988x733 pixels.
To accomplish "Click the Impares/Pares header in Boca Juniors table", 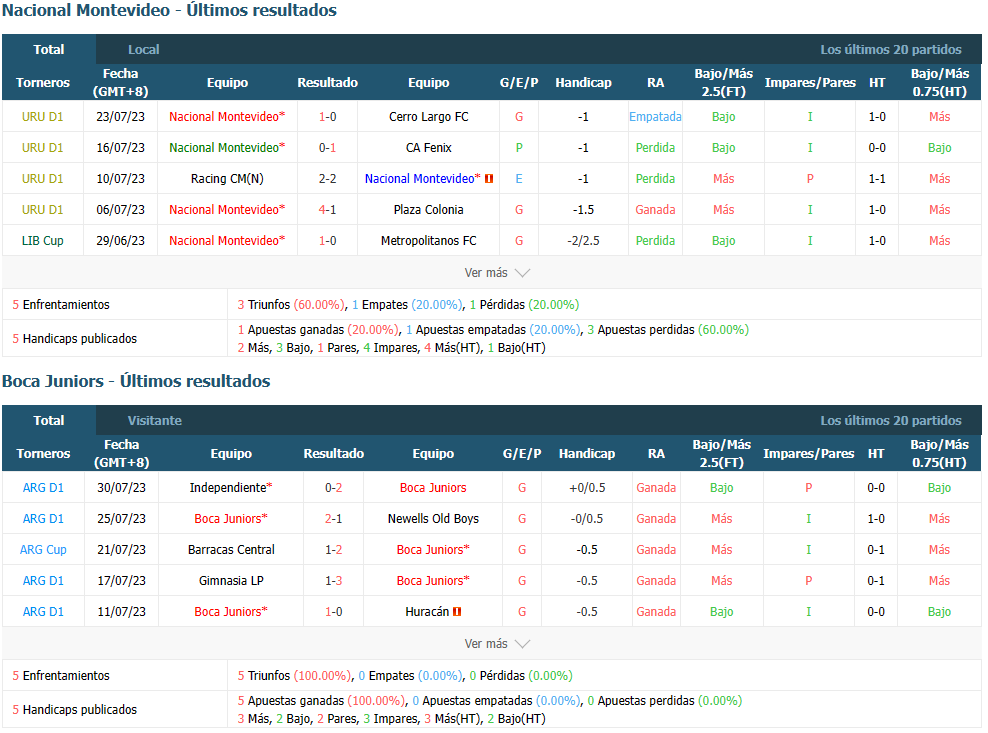I will coord(808,454).
